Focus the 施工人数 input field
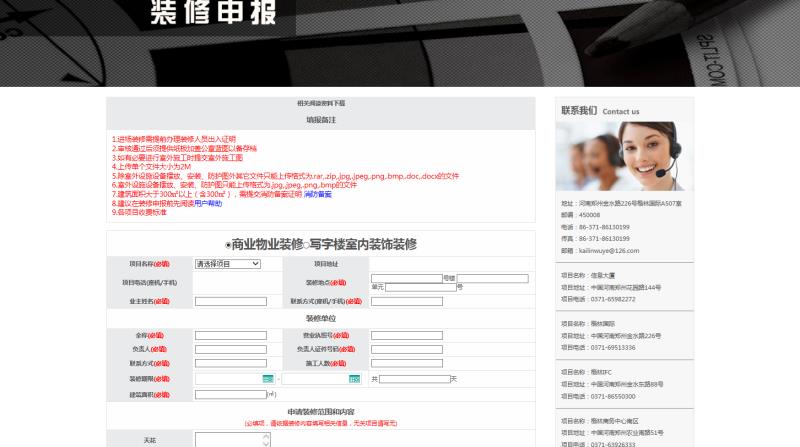The width and height of the screenshot is (800, 447). tap(406, 364)
